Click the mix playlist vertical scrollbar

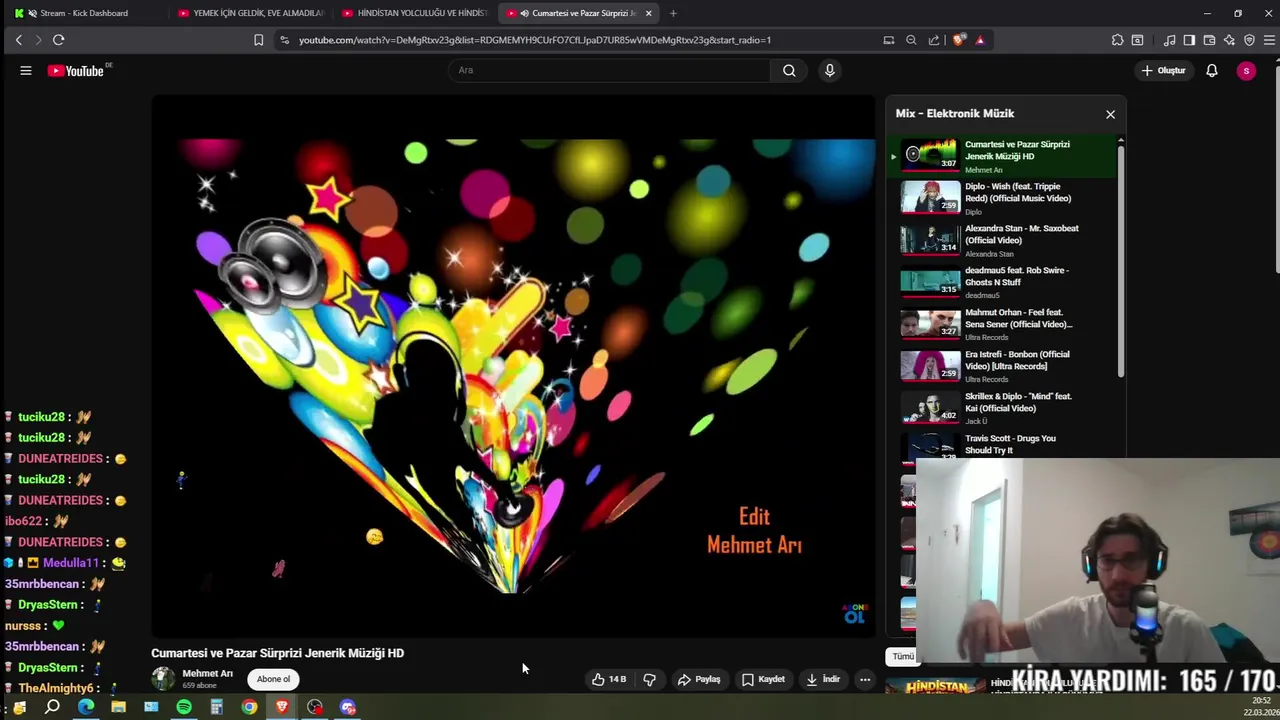point(1121,260)
